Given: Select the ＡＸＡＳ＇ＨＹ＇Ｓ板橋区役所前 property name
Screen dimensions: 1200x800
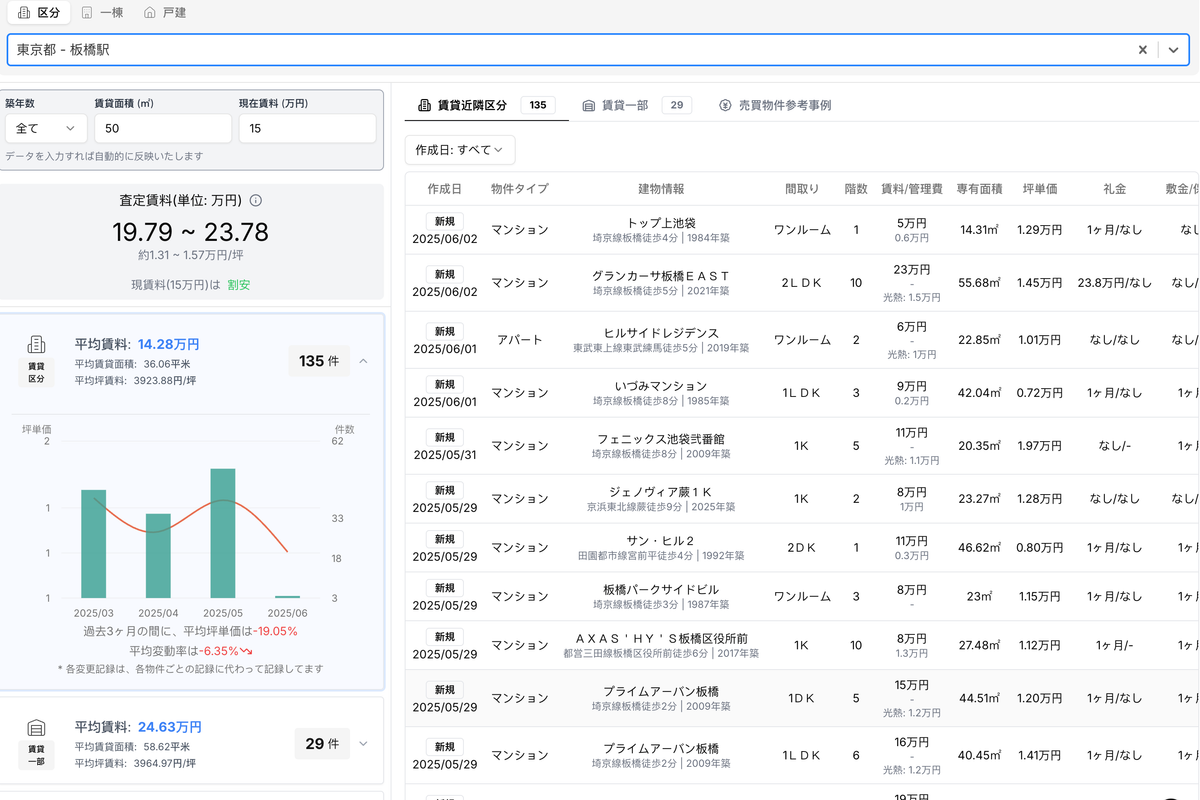Looking at the screenshot, I should point(661,638).
